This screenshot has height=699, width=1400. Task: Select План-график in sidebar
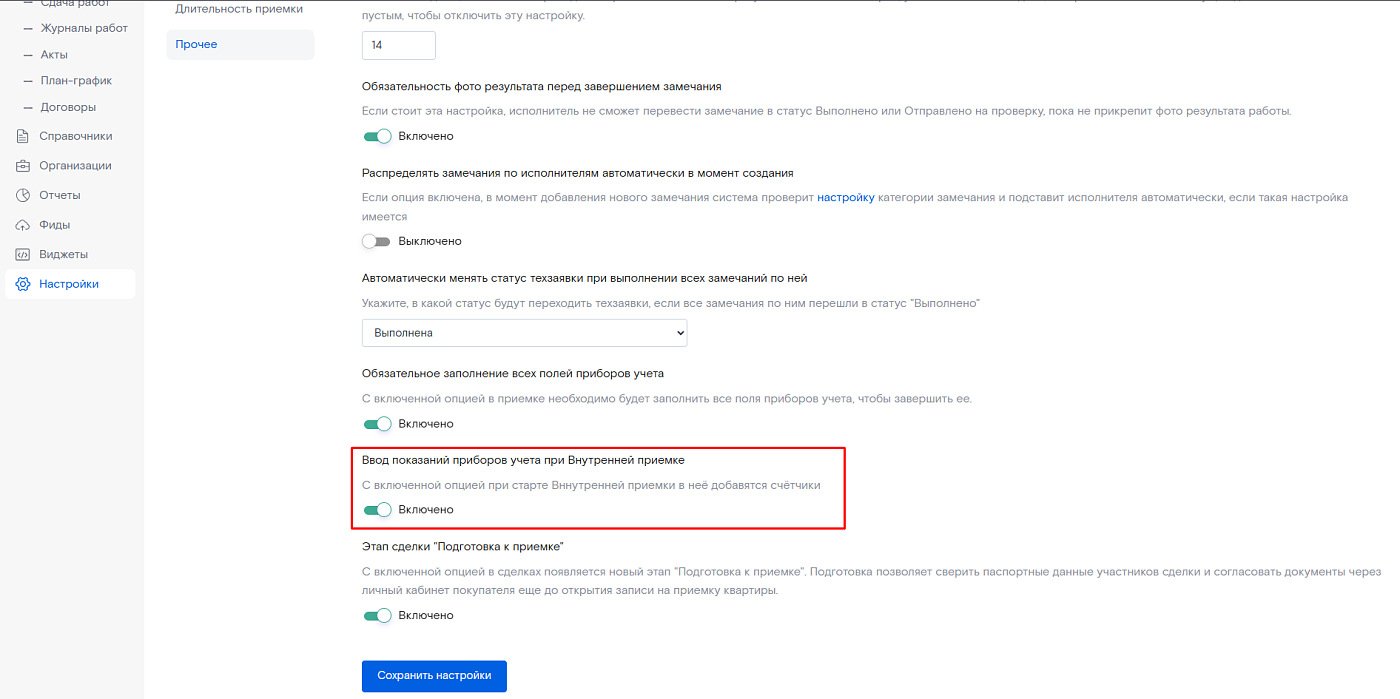[x=76, y=81]
